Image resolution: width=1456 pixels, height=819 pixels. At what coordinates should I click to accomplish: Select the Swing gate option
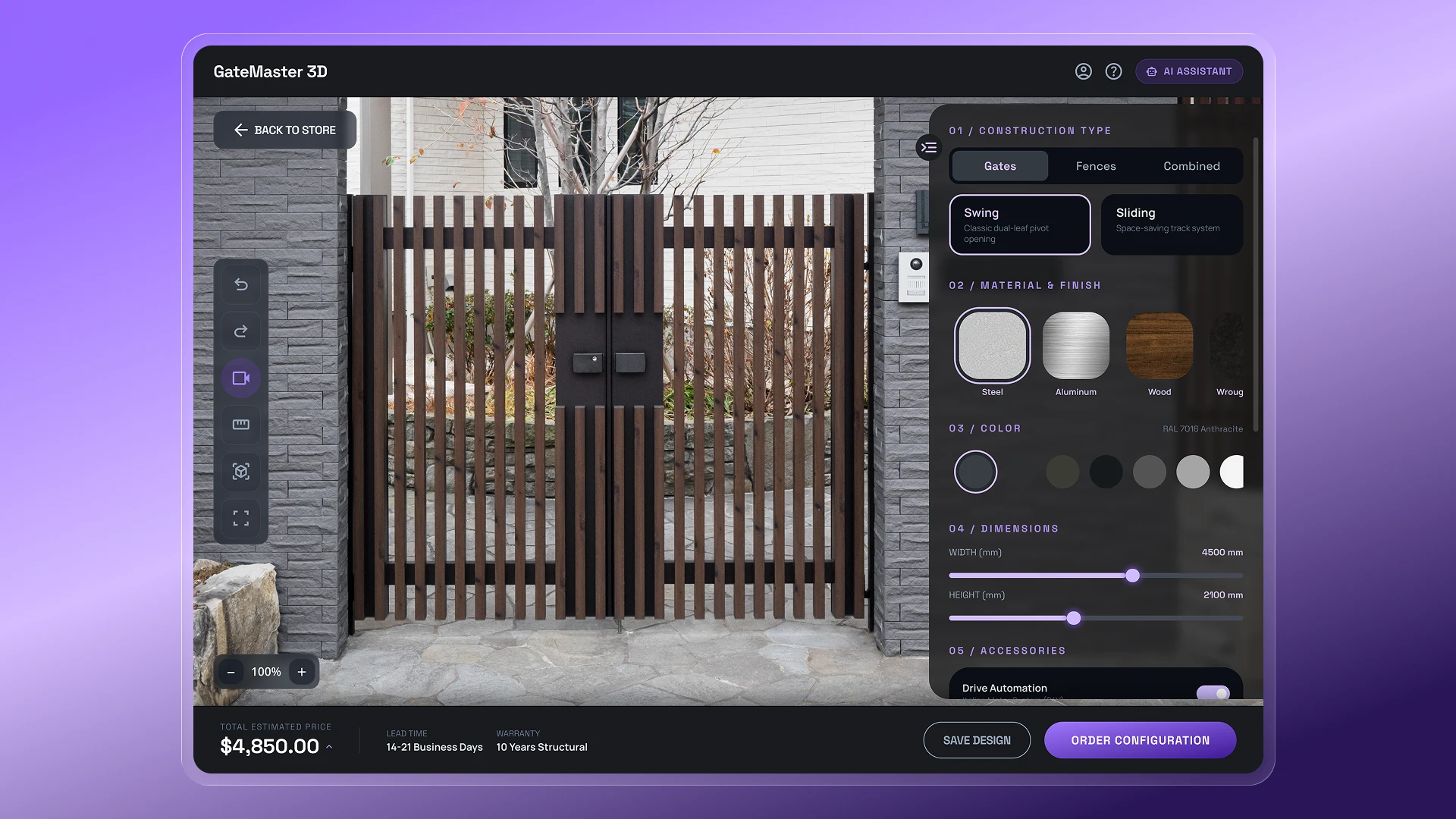[1019, 224]
